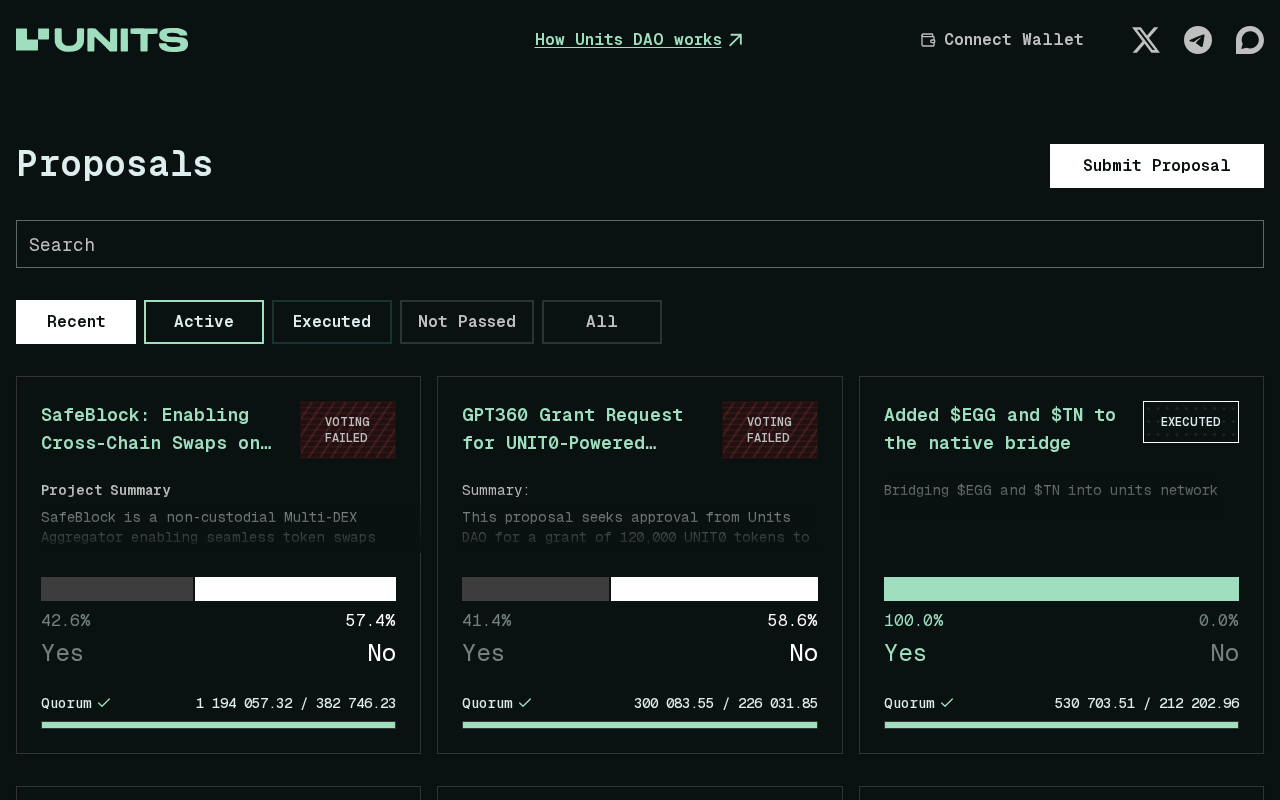1280x800 pixels.
Task: Click Connect Wallet
Action: tap(1013, 40)
